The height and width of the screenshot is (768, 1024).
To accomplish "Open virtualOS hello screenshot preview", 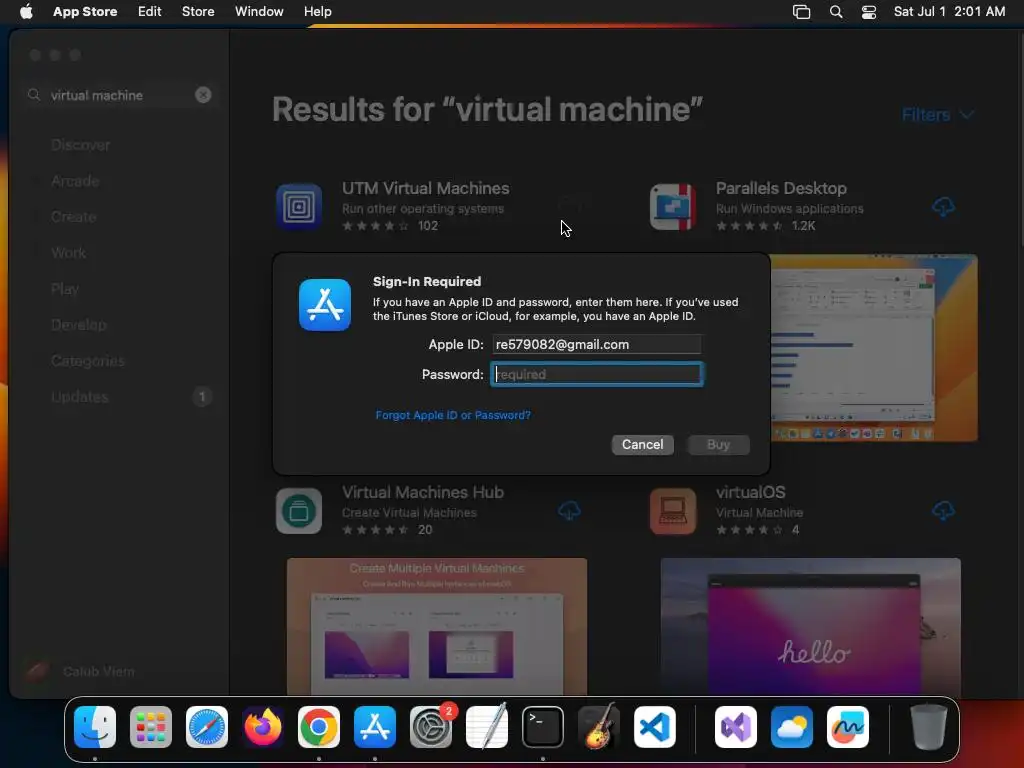I will 810,626.
